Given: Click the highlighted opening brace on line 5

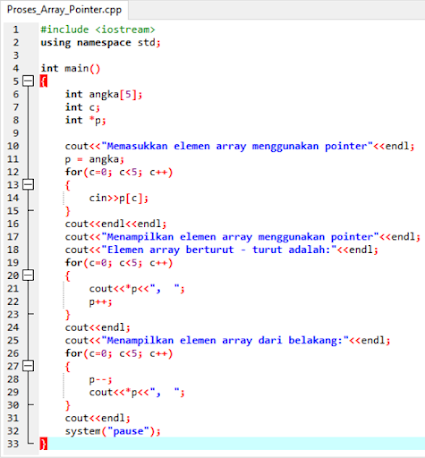Looking at the screenshot, I should pos(43,81).
